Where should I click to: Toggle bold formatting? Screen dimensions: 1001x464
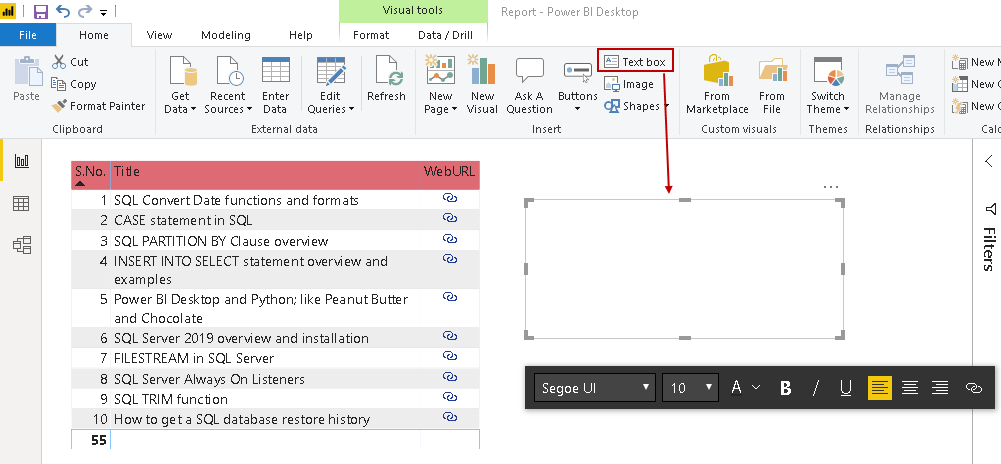(786, 387)
